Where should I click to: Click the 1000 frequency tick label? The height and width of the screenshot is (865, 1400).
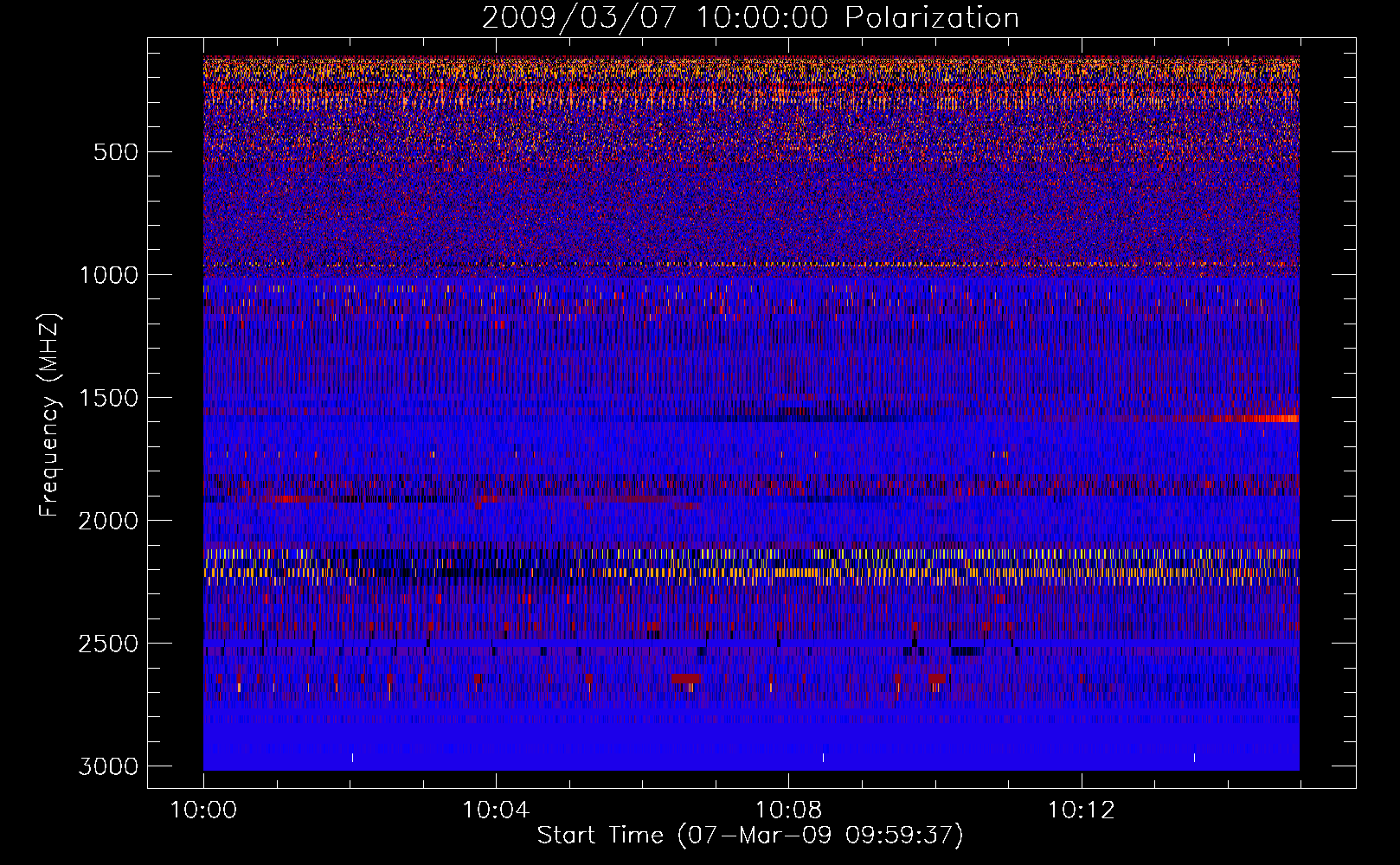coord(108,275)
